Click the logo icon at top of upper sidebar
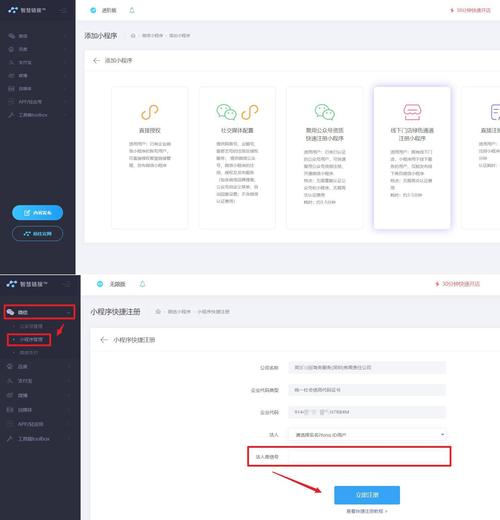 [x=13, y=10]
